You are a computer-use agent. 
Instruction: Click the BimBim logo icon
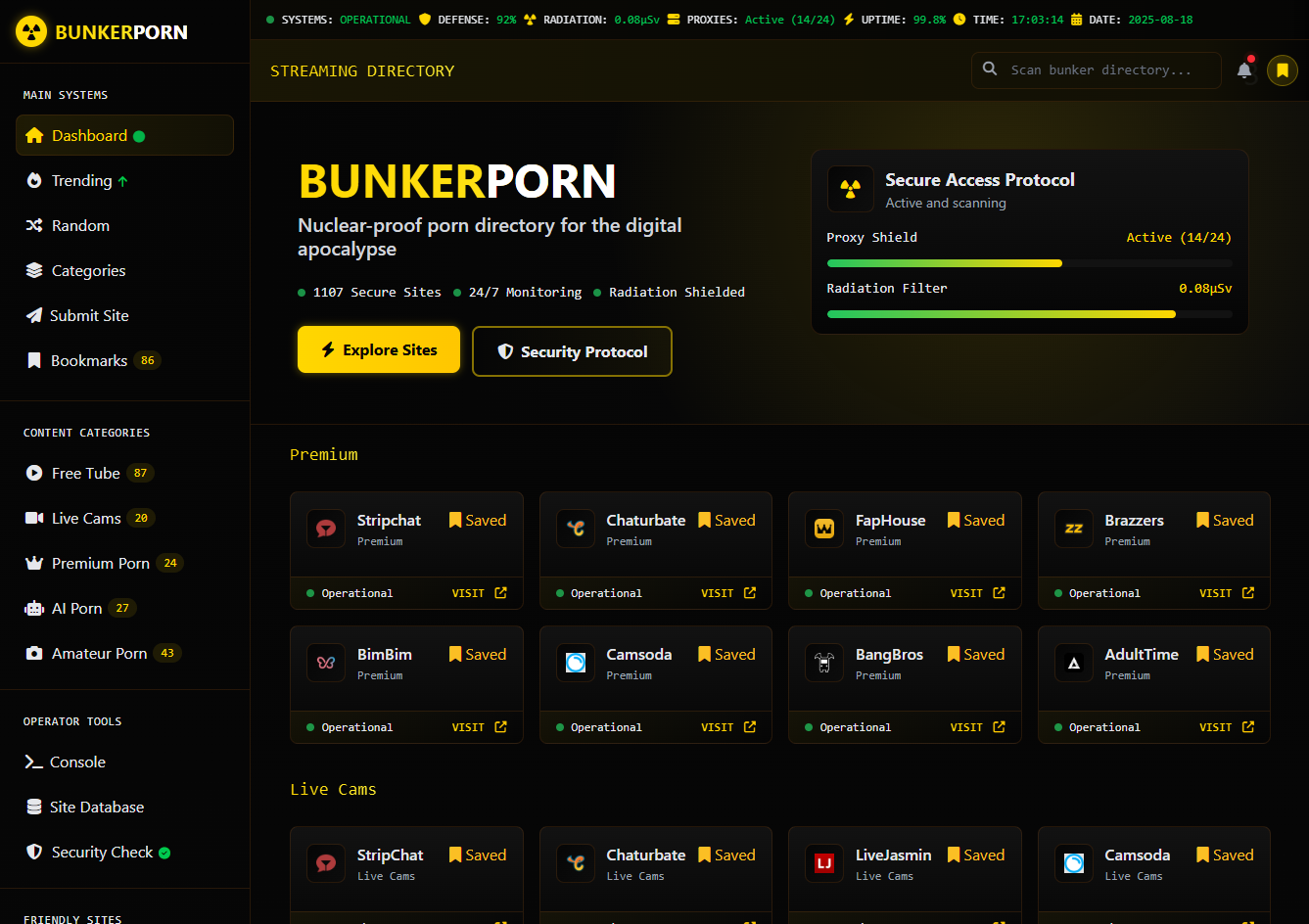coord(326,663)
